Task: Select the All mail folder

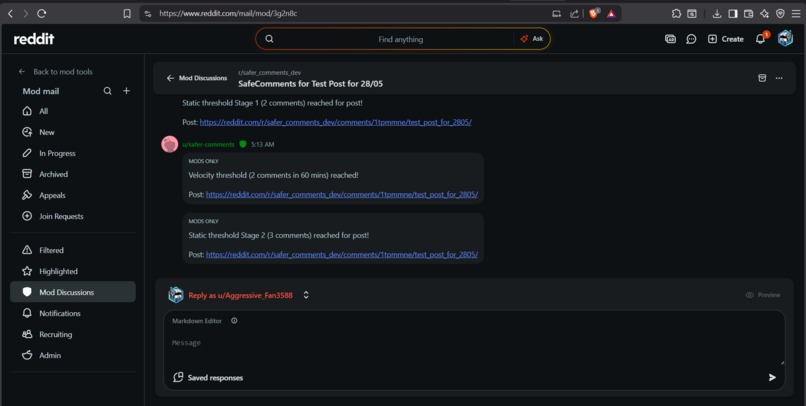Action: pyautogui.click(x=73, y=111)
